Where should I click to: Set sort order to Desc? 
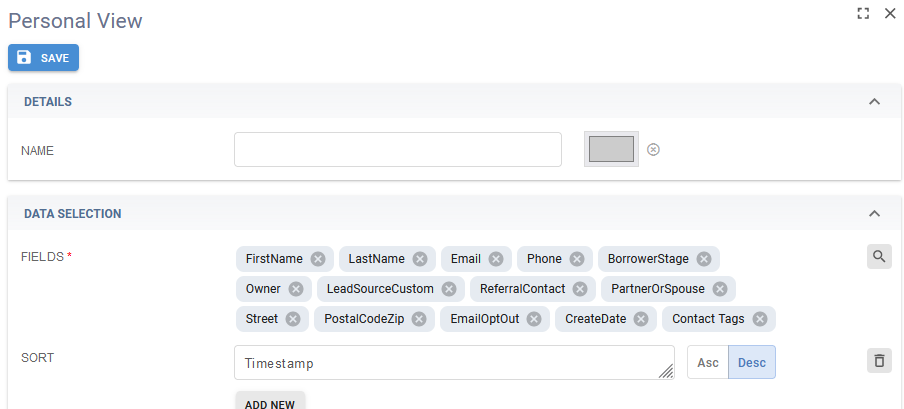(x=752, y=363)
